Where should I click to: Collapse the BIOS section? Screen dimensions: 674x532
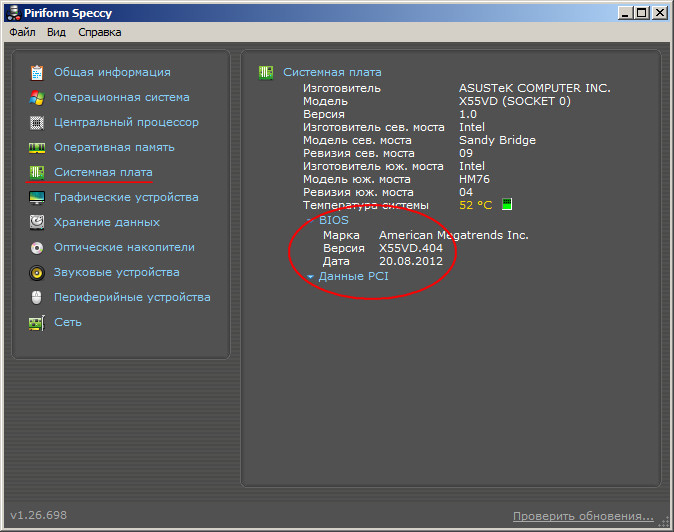310,220
